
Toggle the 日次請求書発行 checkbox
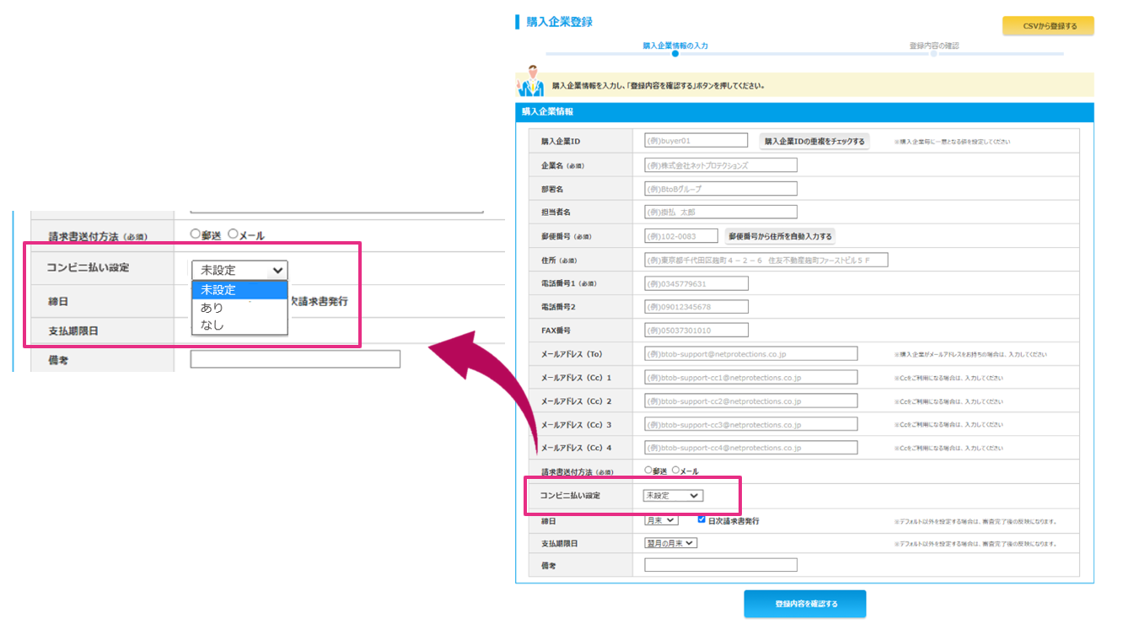click(701, 519)
